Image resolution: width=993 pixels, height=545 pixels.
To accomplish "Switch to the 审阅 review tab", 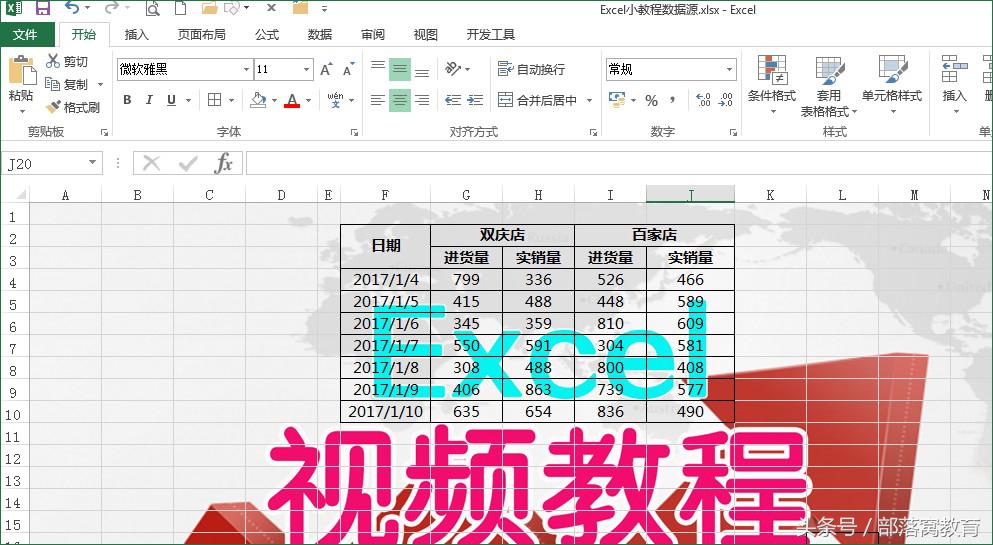I will (373, 35).
